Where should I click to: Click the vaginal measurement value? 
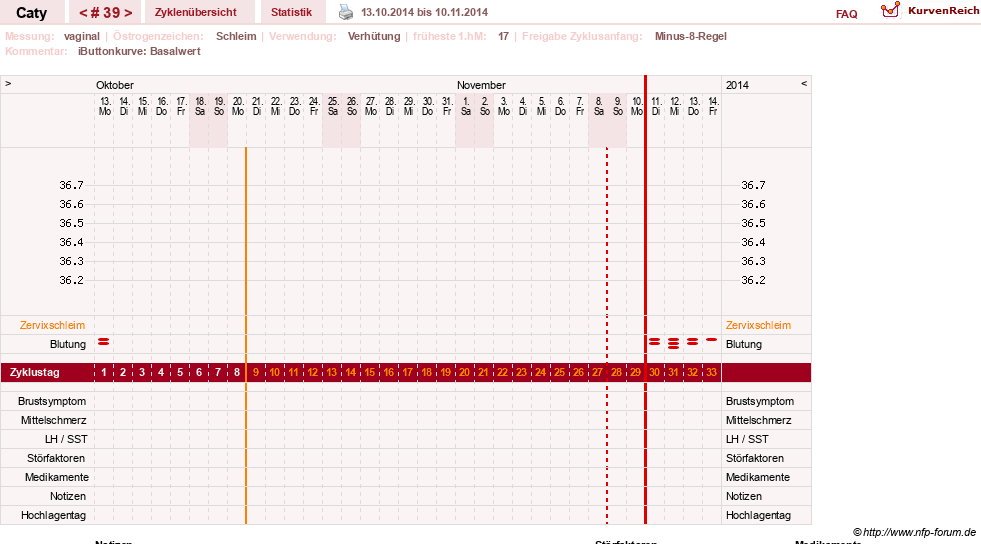coord(81,36)
